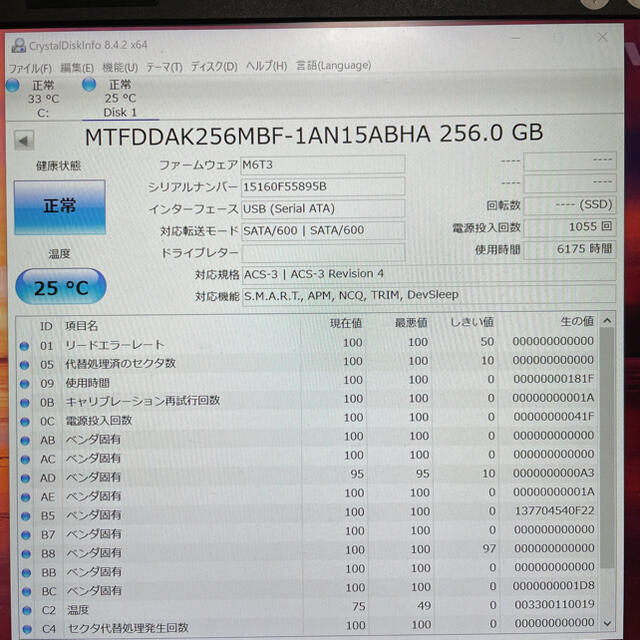Click the C: drive blue status orb

coord(13,85)
